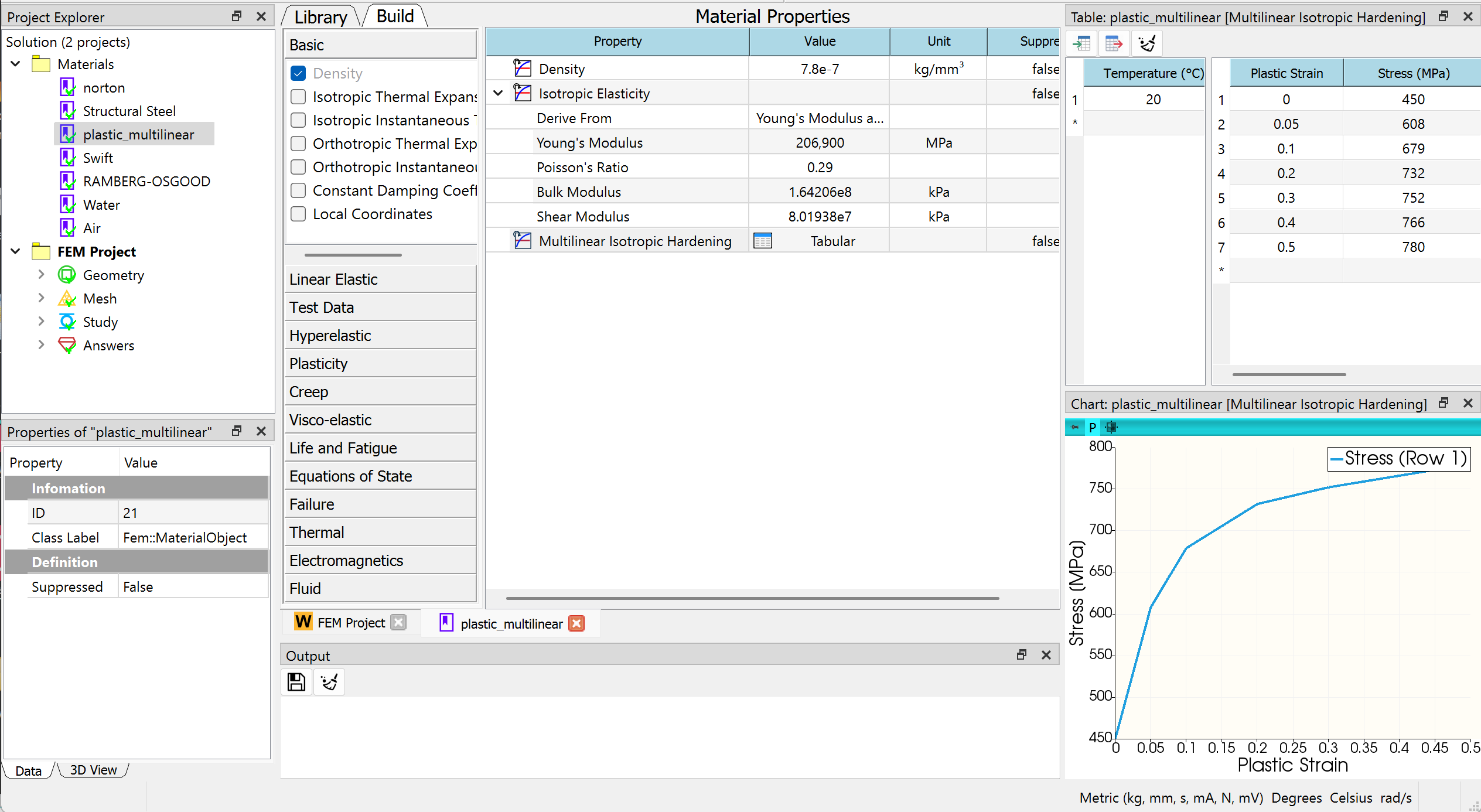The height and width of the screenshot is (812, 1481).
Task: Open the Thermal category
Action: (380, 533)
